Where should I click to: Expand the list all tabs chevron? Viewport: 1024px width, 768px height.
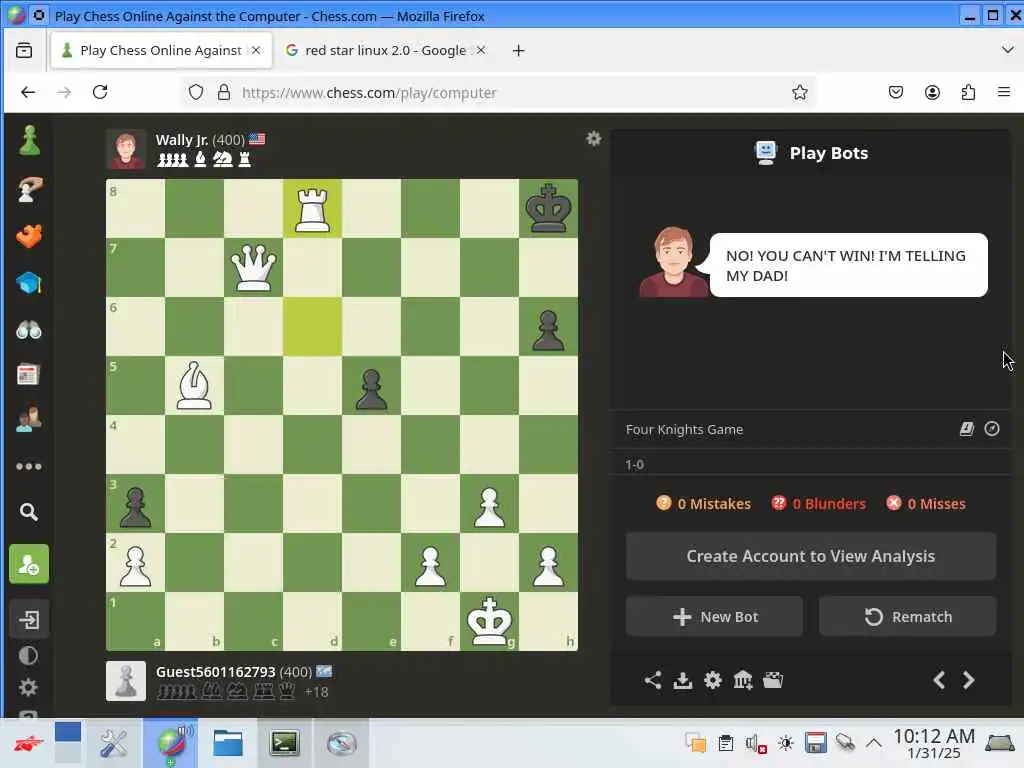point(1008,50)
